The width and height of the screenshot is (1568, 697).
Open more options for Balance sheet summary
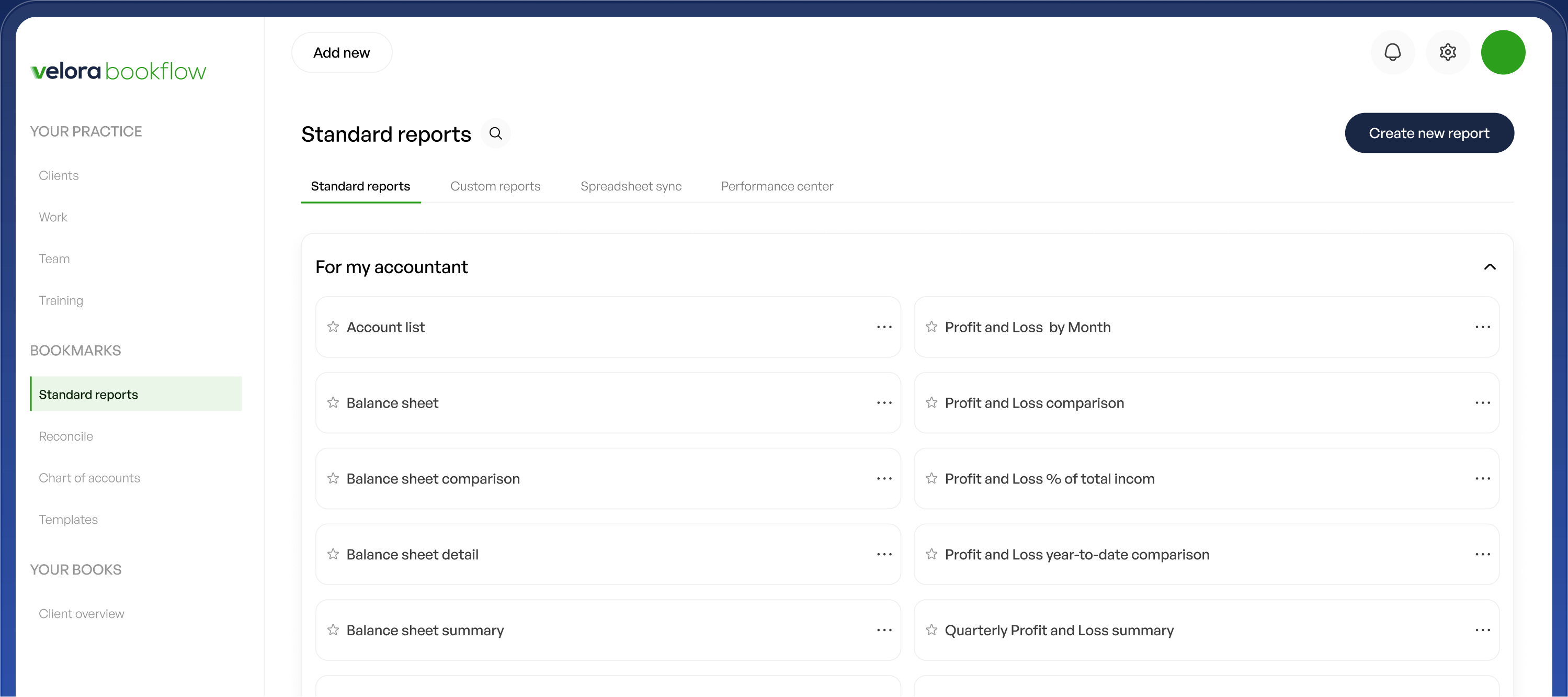[884, 631]
